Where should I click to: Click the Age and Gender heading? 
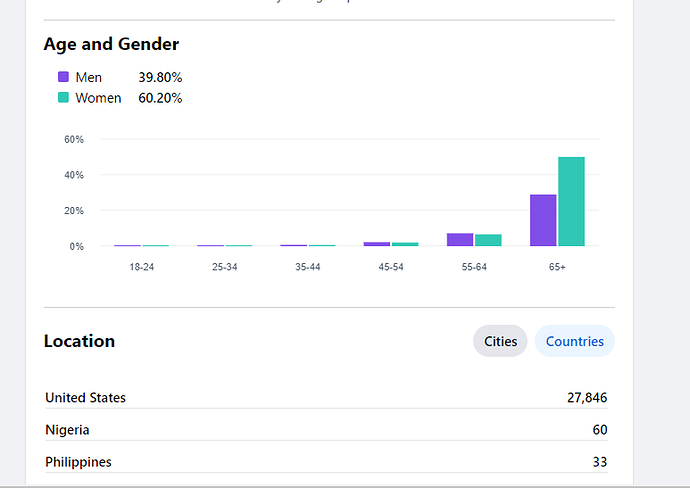click(111, 44)
